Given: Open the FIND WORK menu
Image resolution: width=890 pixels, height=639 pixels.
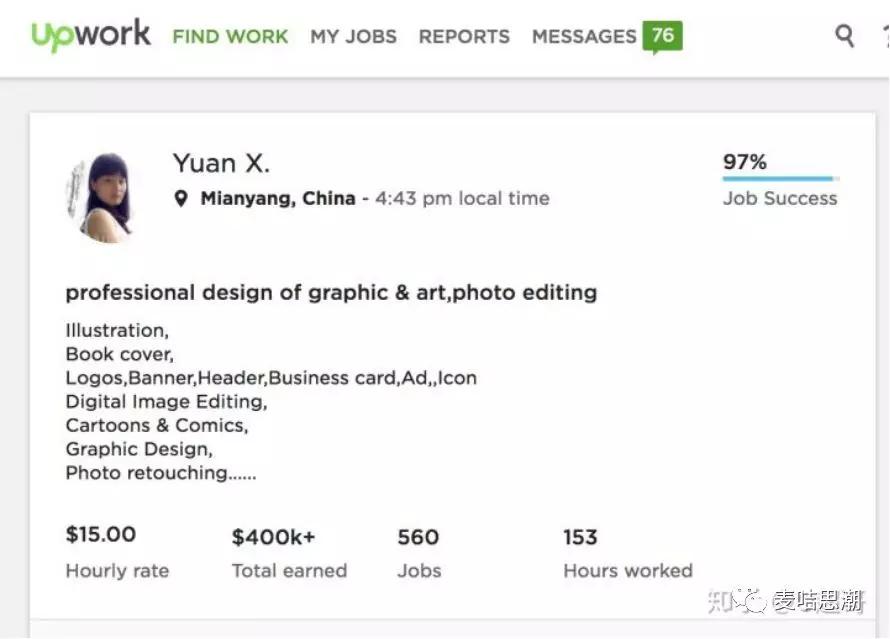Looking at the screenshot, I should coord(230,36).
